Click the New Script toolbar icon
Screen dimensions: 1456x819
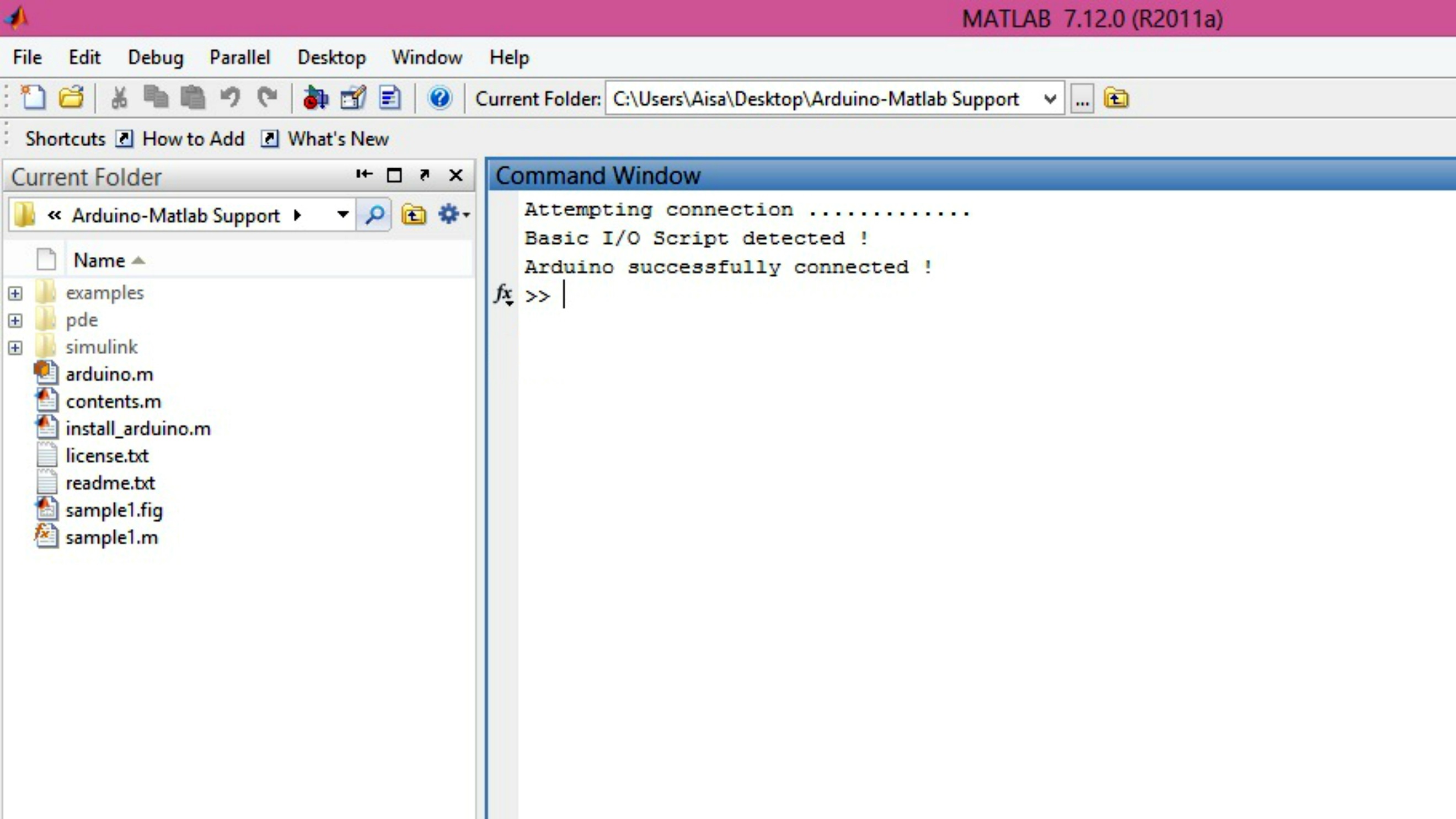[x=33, y=98]
